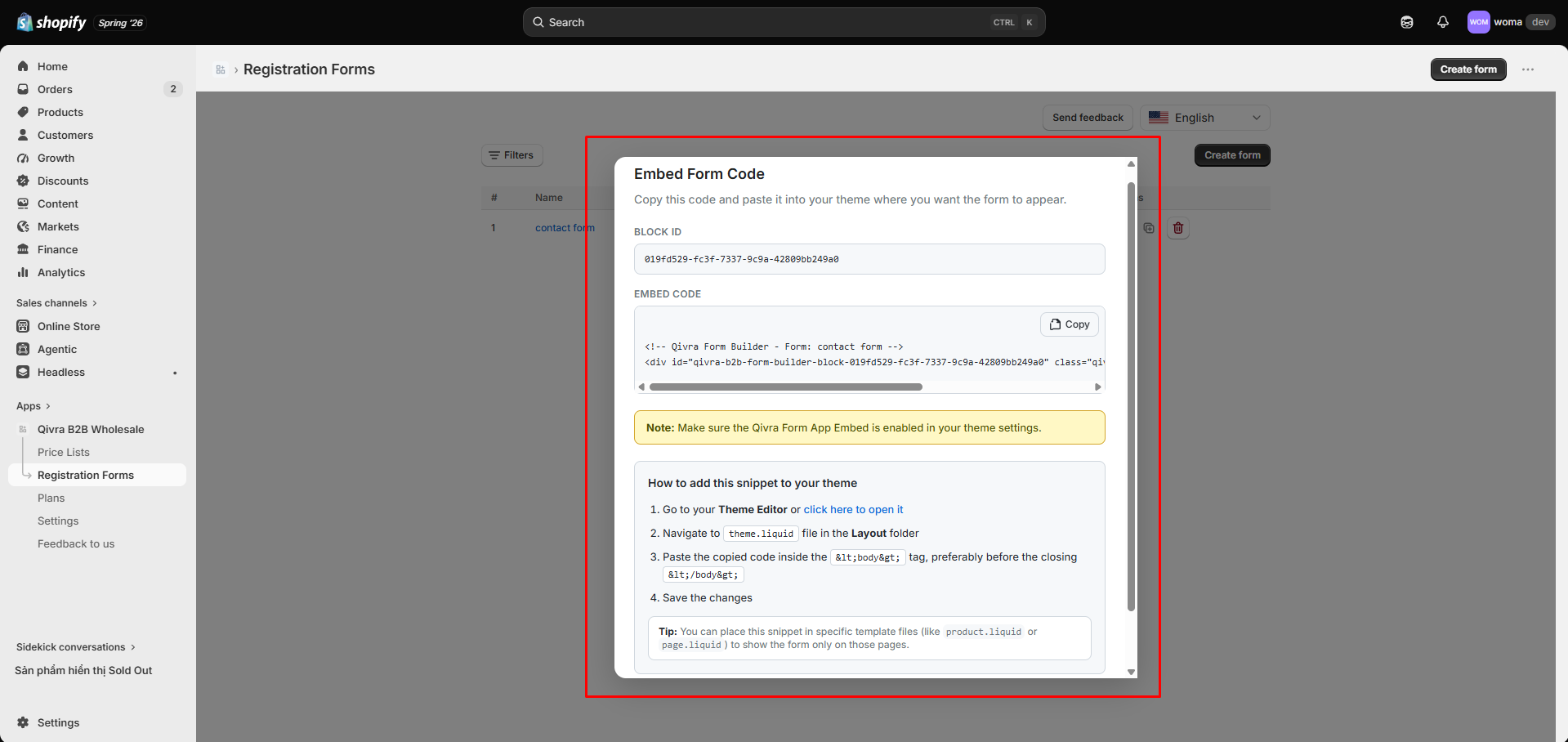Click the Products tag icon

tap(23, 112)
